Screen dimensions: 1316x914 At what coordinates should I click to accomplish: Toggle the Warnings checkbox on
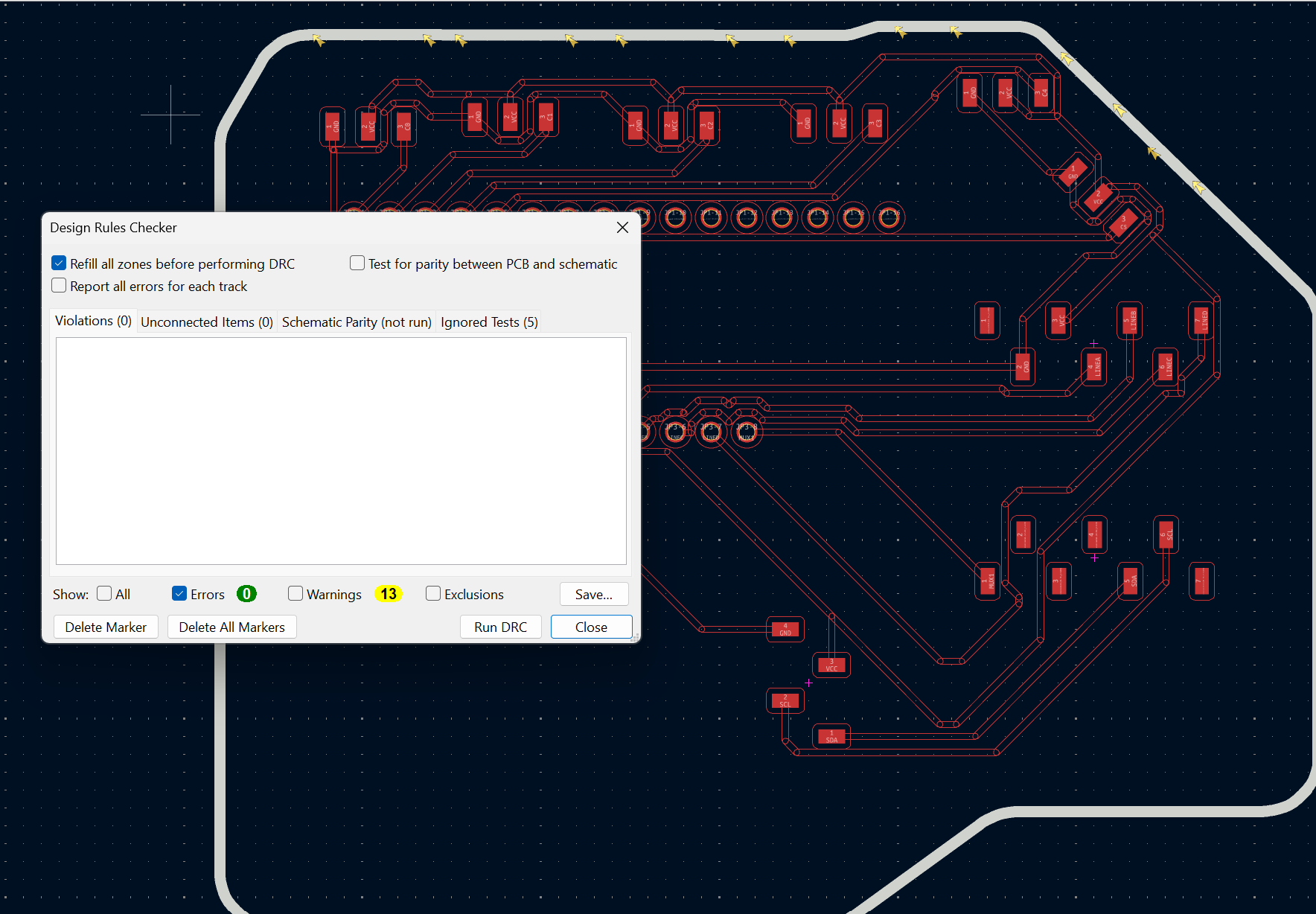(x=295, y=593)
